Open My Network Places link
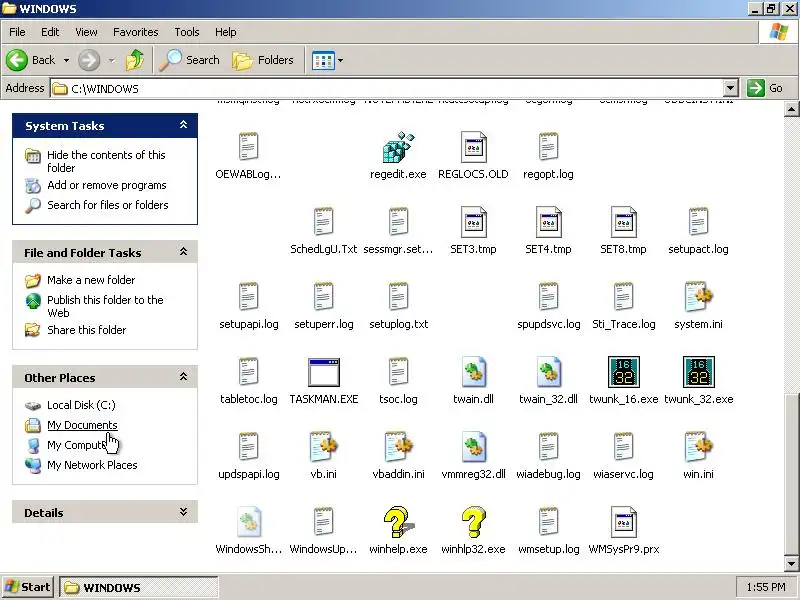The image size is (800, 600). pos(92,465)
